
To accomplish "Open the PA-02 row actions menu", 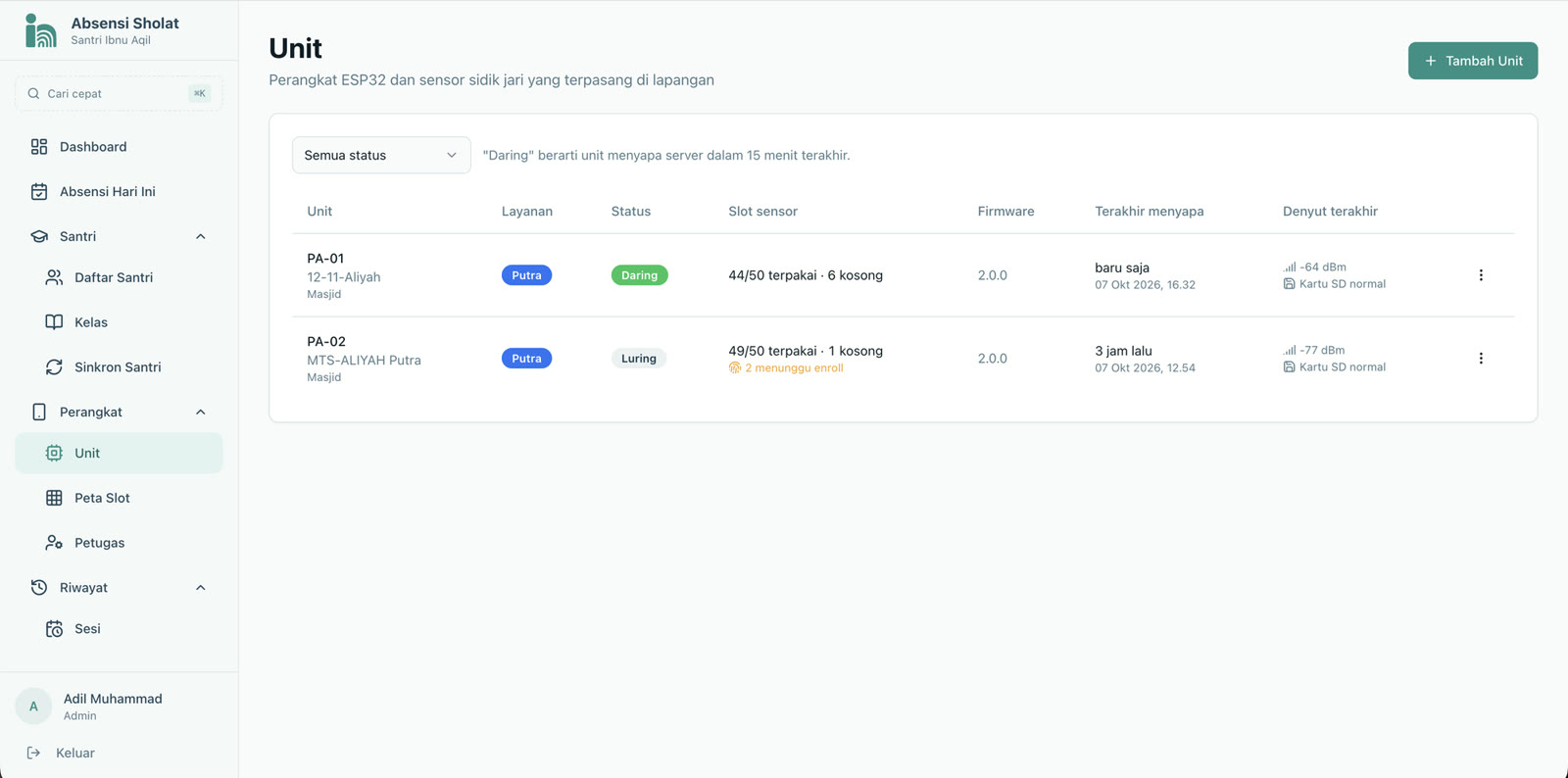I will pyautogui.click(x=1481, y=359).
